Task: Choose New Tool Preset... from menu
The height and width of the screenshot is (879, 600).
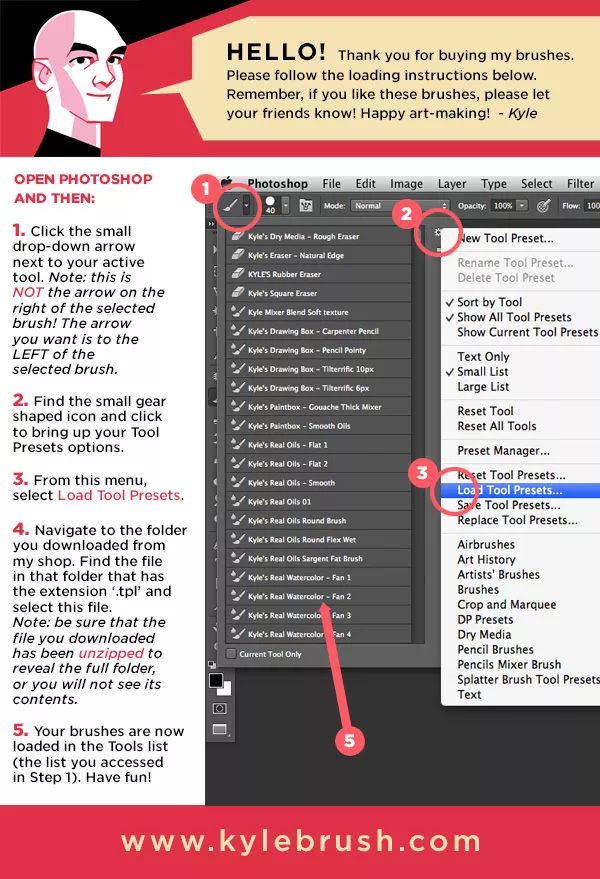Action: pos(520,238)
